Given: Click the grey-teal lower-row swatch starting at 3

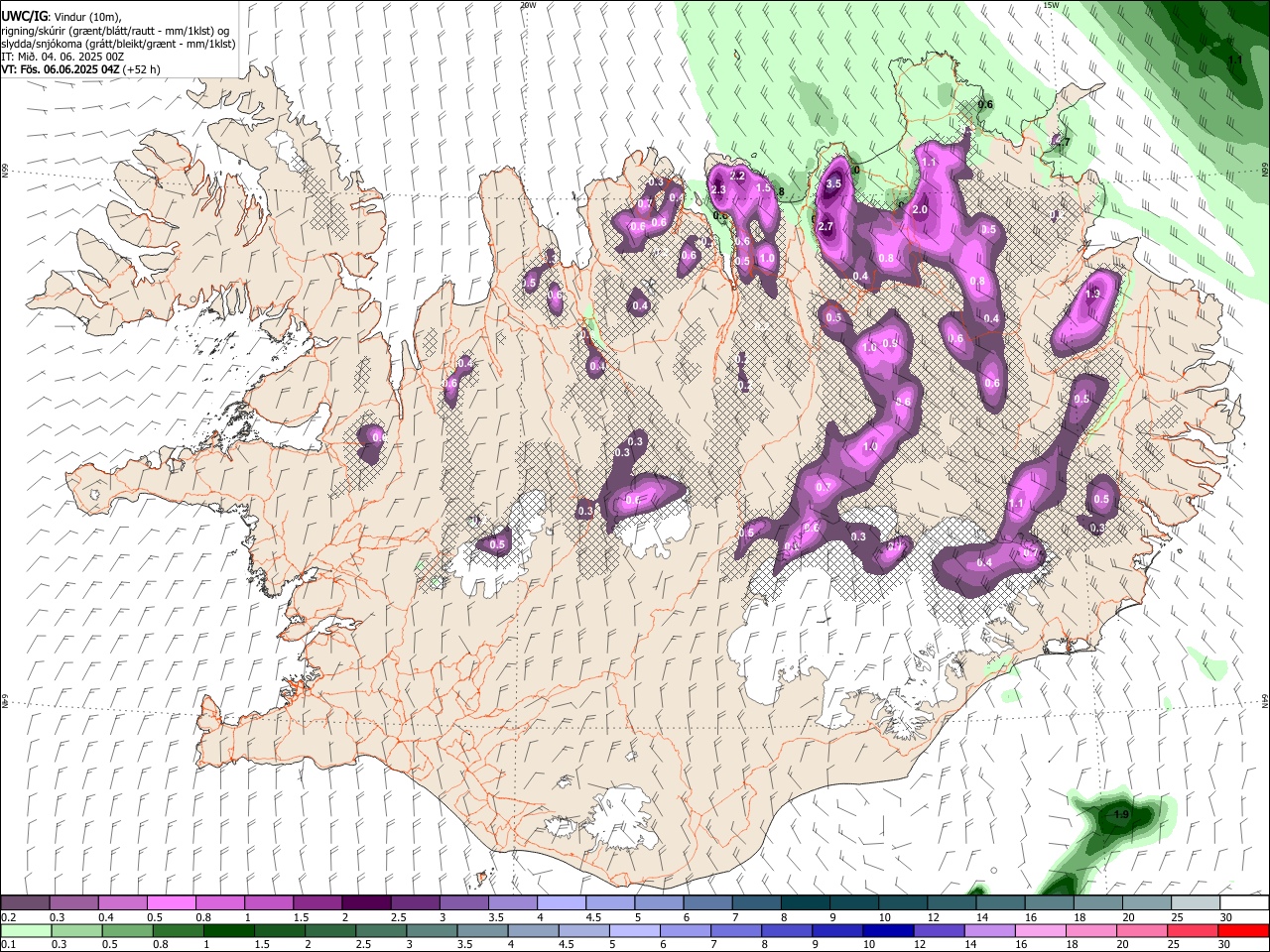Looking at the screenshot, I should pos(433,930).
